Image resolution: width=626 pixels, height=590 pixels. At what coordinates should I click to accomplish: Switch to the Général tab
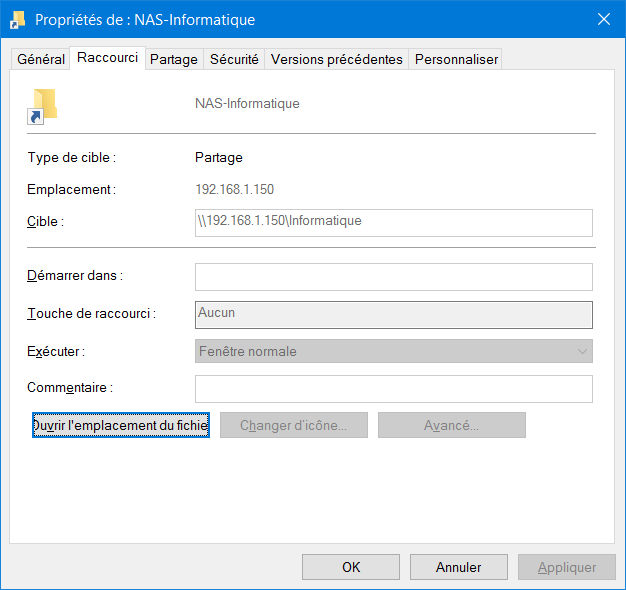point(40,59)
